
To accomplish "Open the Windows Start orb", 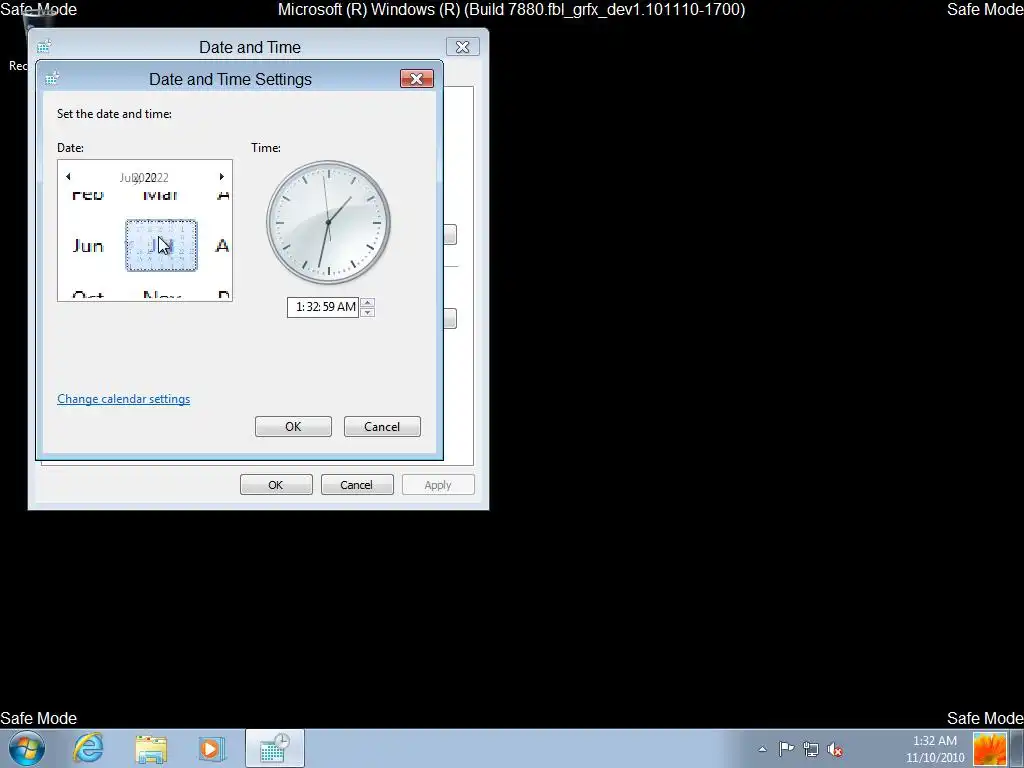I will click(27, 748).
